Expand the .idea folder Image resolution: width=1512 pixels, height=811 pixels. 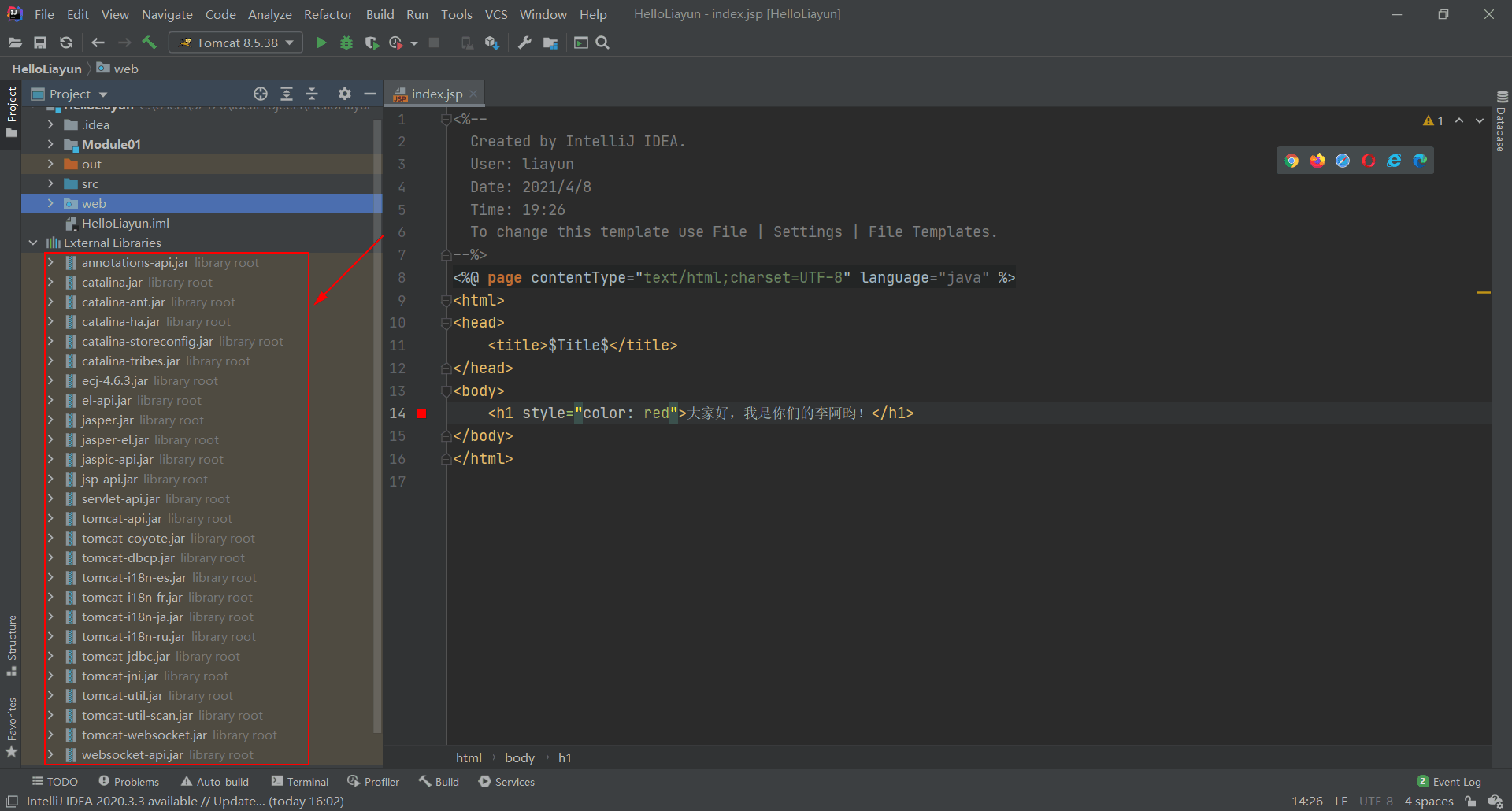click(x=50, y=124)
